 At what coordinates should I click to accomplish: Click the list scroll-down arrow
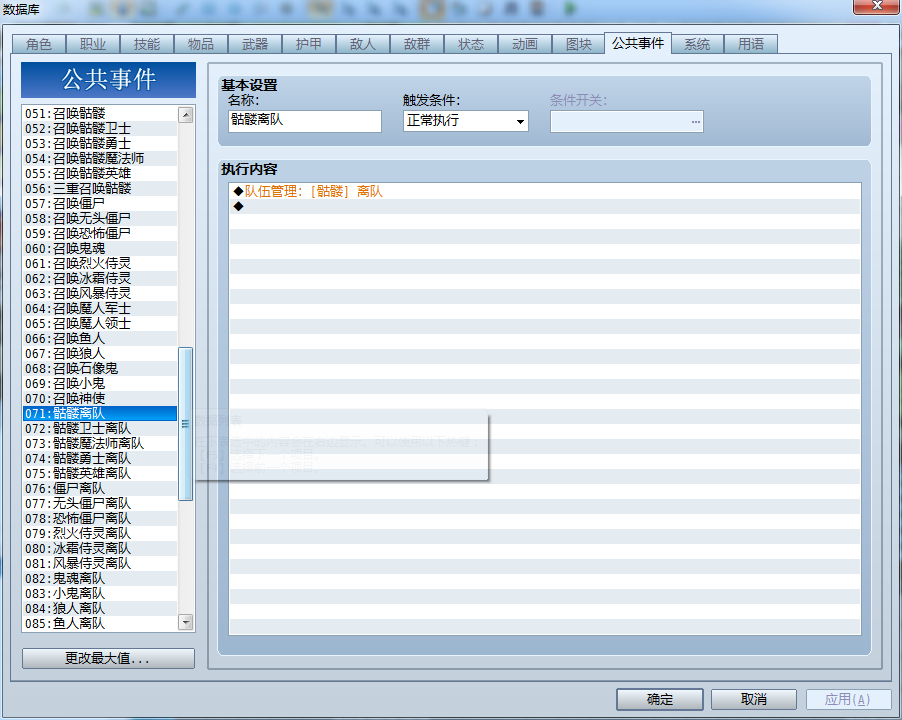[186, 622]
